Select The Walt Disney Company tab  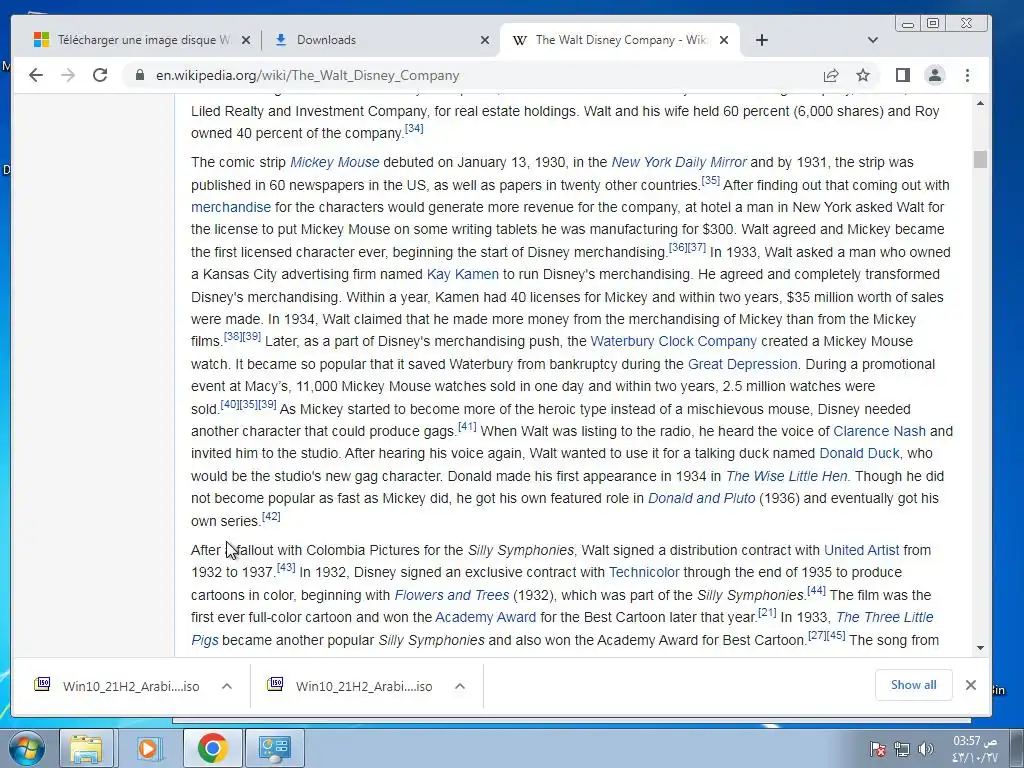[620, 40]
